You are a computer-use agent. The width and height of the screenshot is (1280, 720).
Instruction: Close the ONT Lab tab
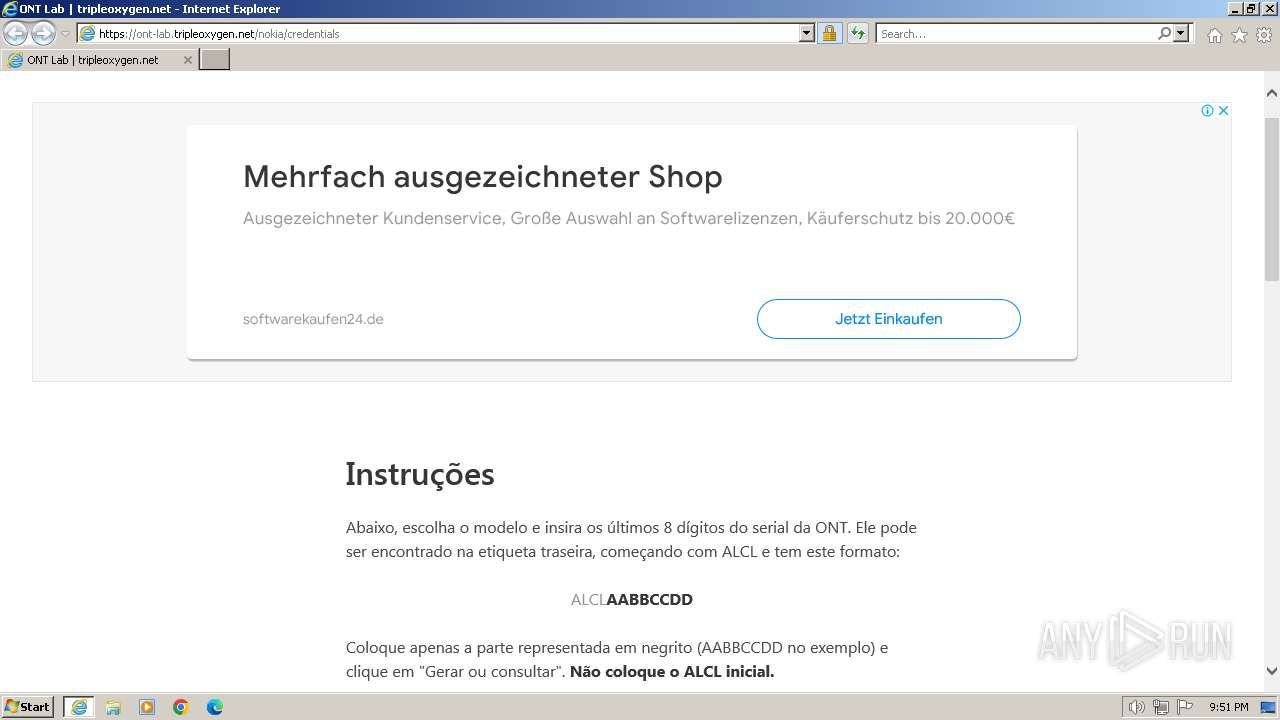click(x=187, y=60)
